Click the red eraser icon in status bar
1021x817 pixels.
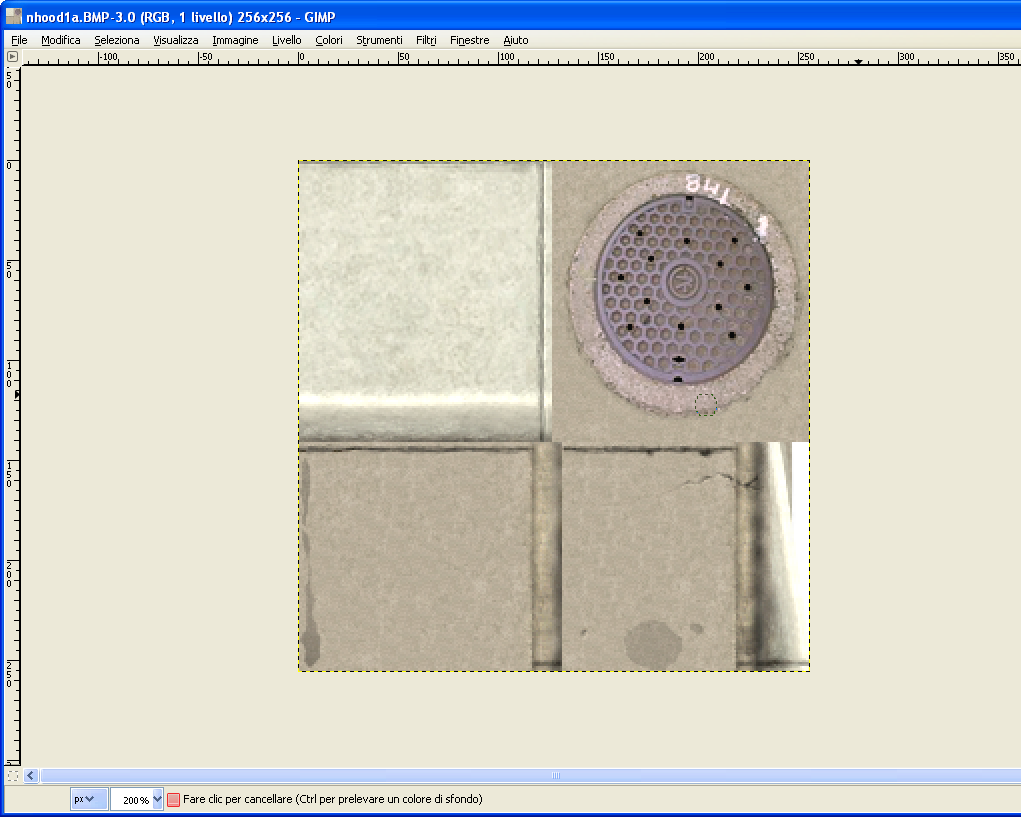coord(173,799)
